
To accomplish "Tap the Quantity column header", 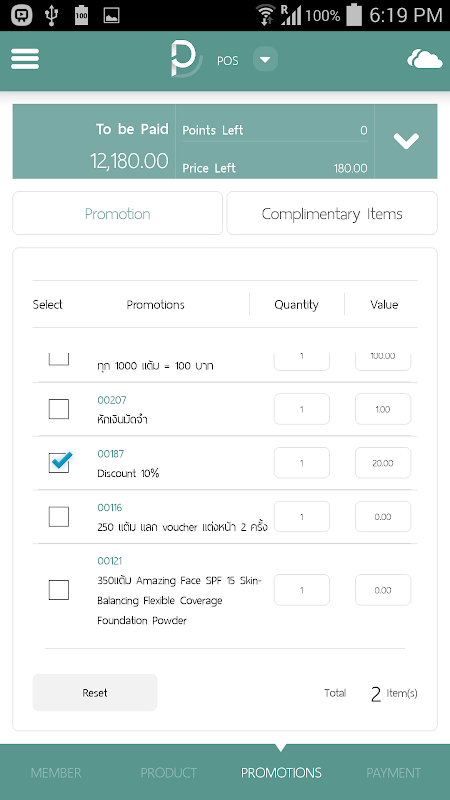I will tap(296, 305).
